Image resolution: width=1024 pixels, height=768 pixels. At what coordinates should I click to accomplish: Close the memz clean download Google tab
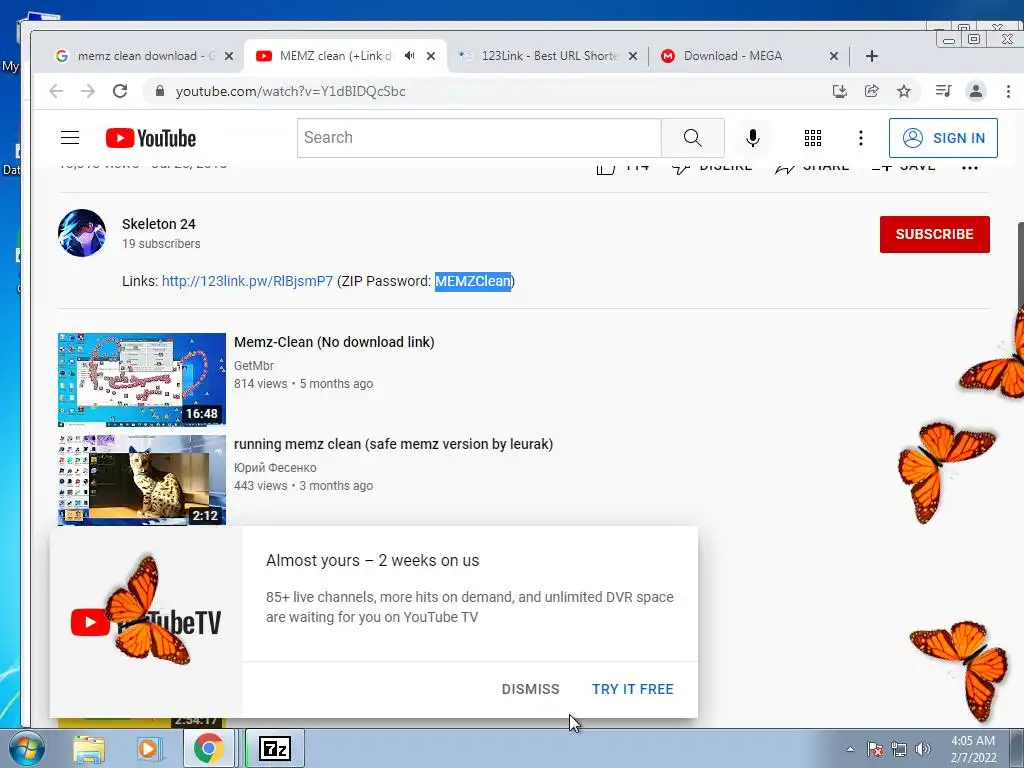click(x=229, y=56)
